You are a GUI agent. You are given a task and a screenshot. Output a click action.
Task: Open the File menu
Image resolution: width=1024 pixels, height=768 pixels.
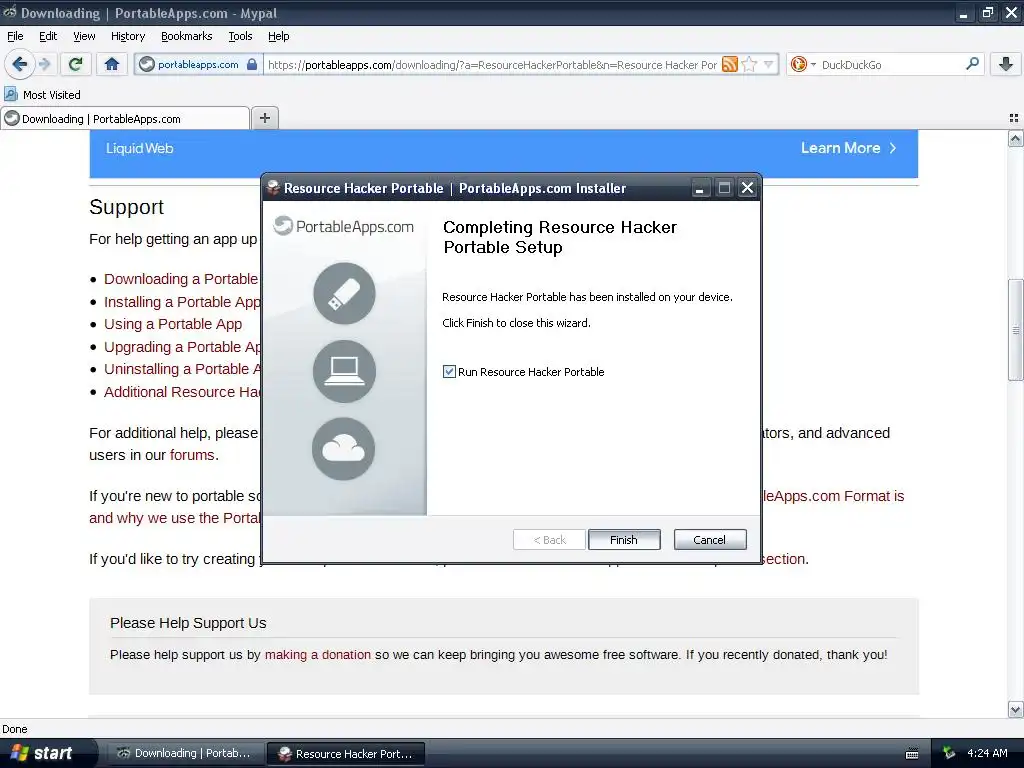(x=15, y=36)
